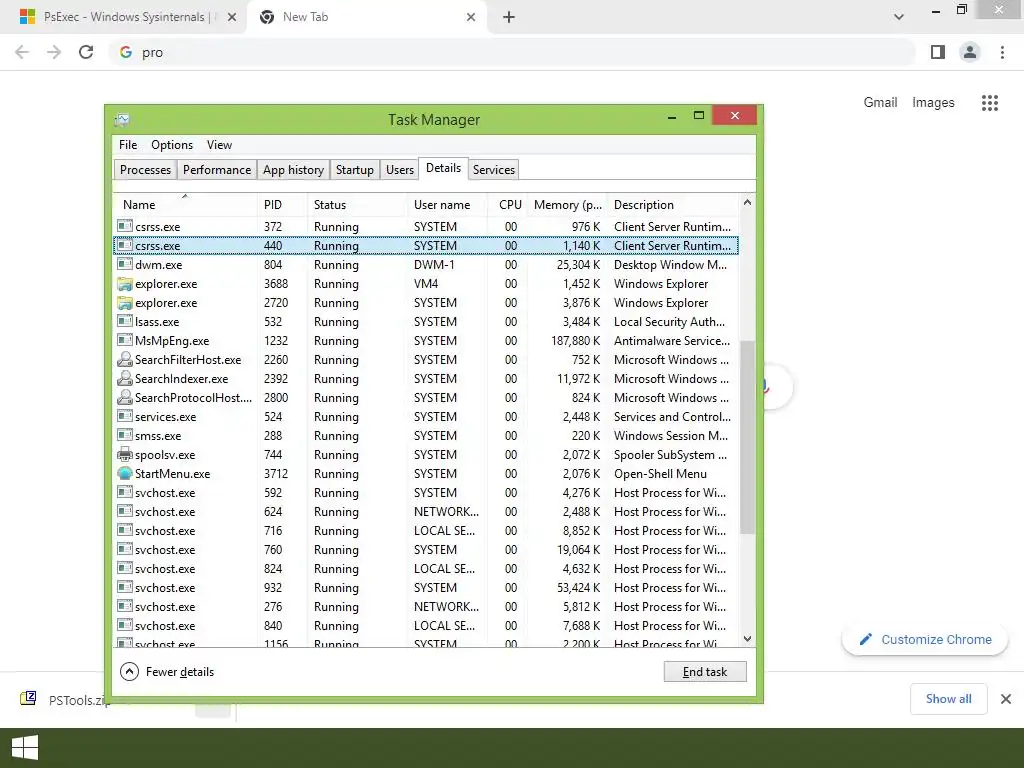Click the MsMpEng.exe process icon

pos(125,340)
